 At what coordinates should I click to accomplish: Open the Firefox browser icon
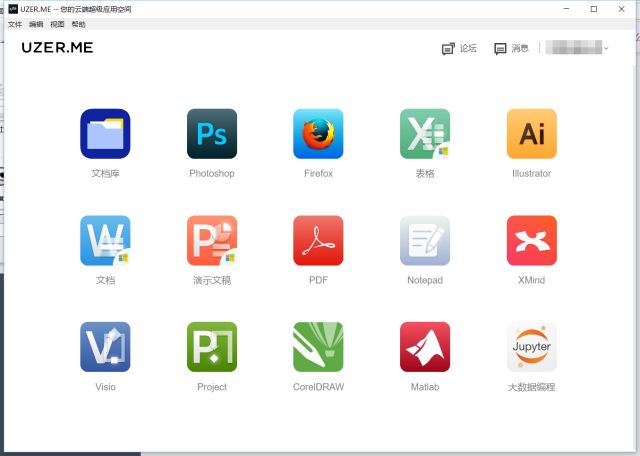[x=318, y=134]
